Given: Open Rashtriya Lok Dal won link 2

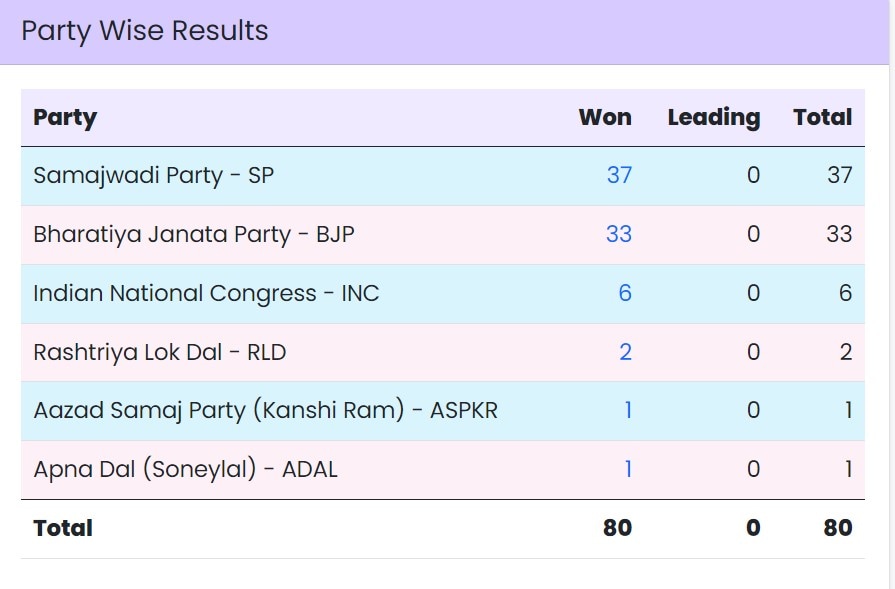Looking at the screenshot, I should pyautogui.click(x=625, y=352).
